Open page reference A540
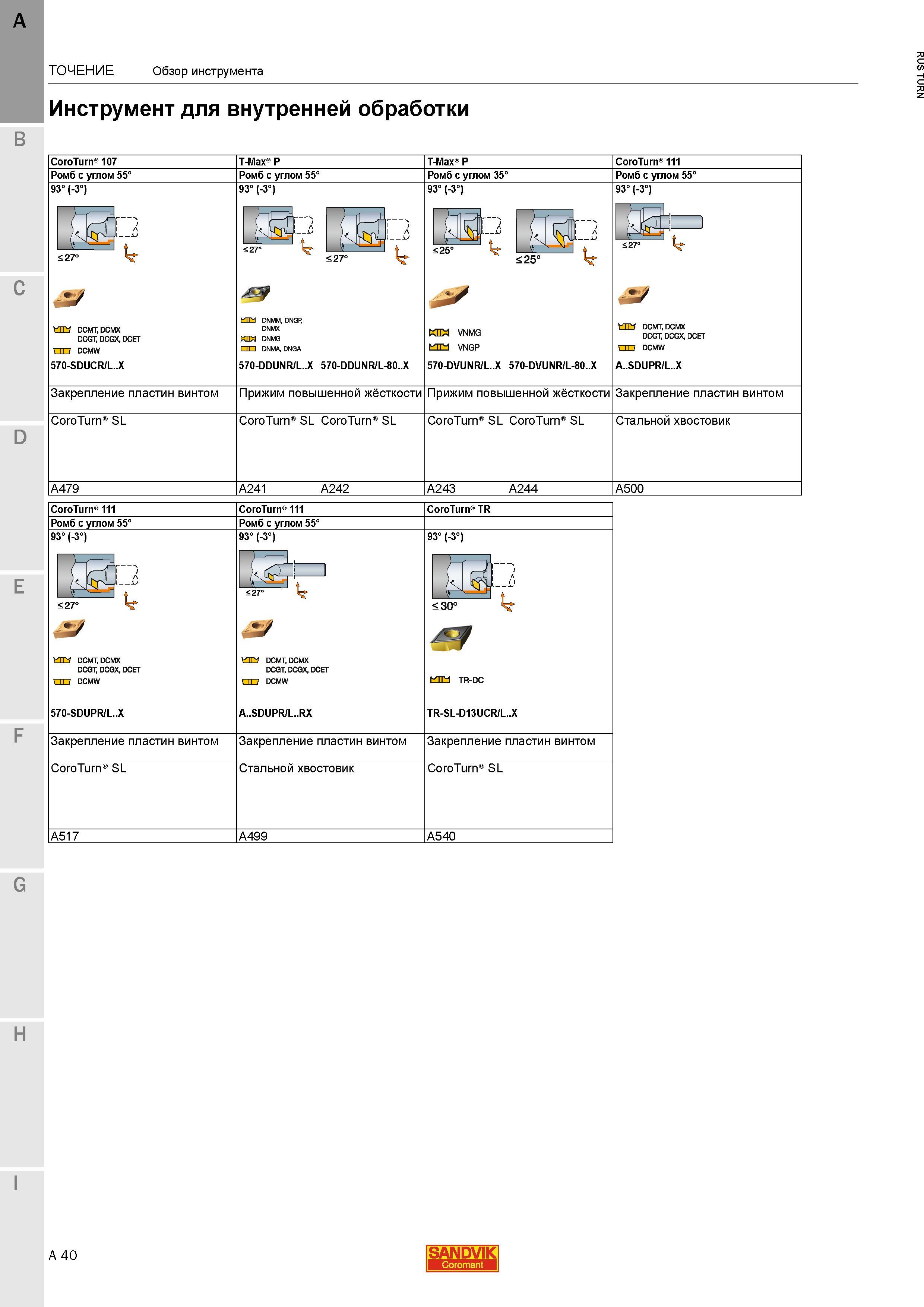This screenshot has height=1307, width=924. pos(441,836)
